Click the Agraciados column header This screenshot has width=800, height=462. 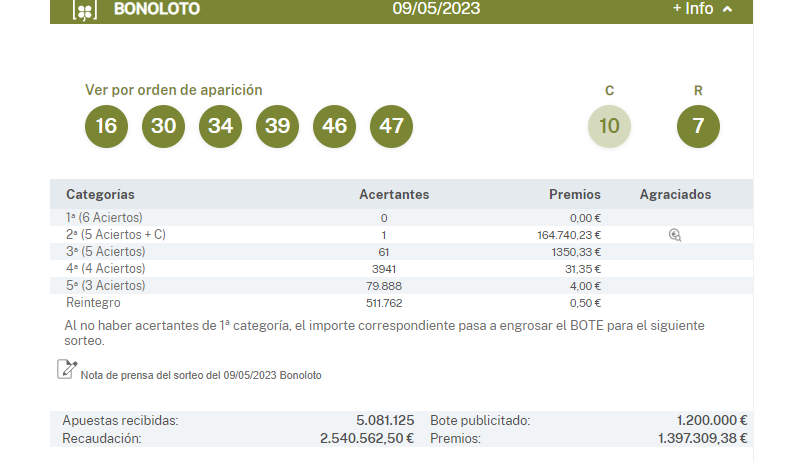pyautogui.click(x=676, y=194)
